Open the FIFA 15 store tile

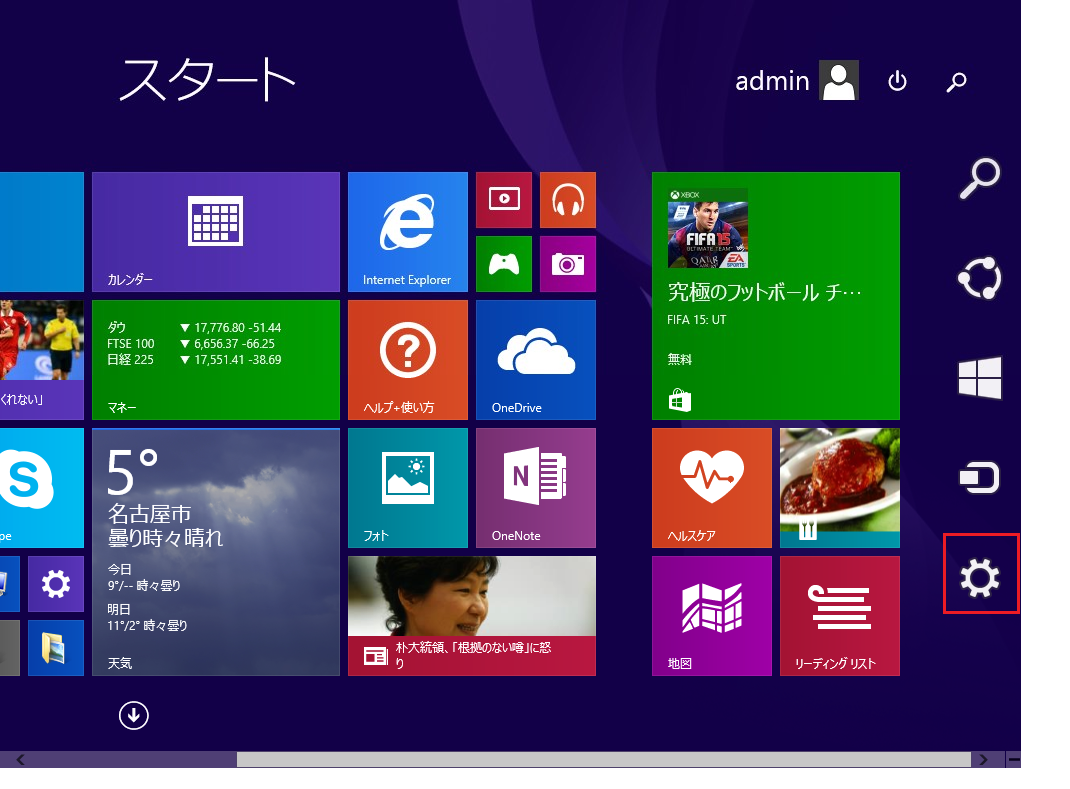[x=775, y=295]
